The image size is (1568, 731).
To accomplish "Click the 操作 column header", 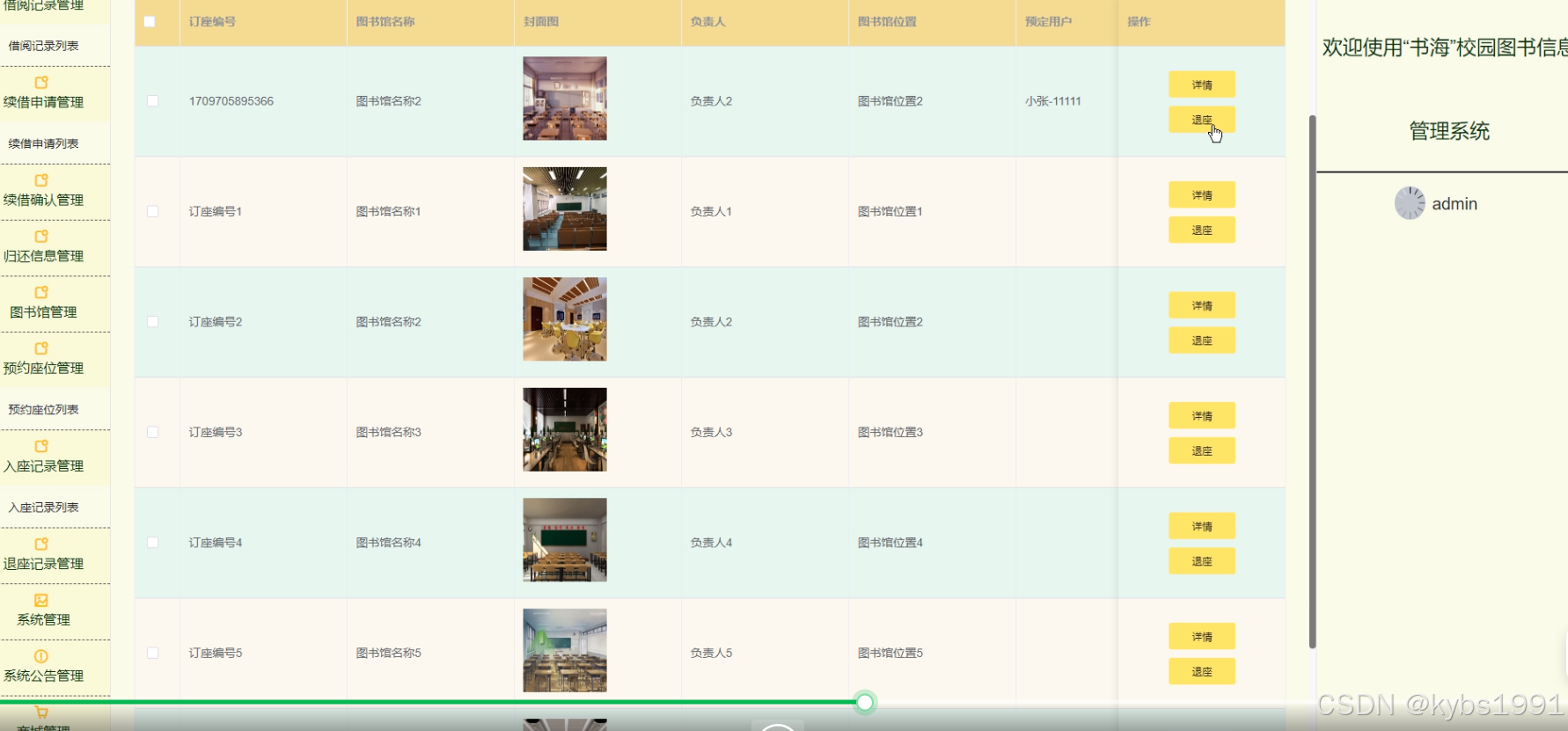I will click(1139, 21).
